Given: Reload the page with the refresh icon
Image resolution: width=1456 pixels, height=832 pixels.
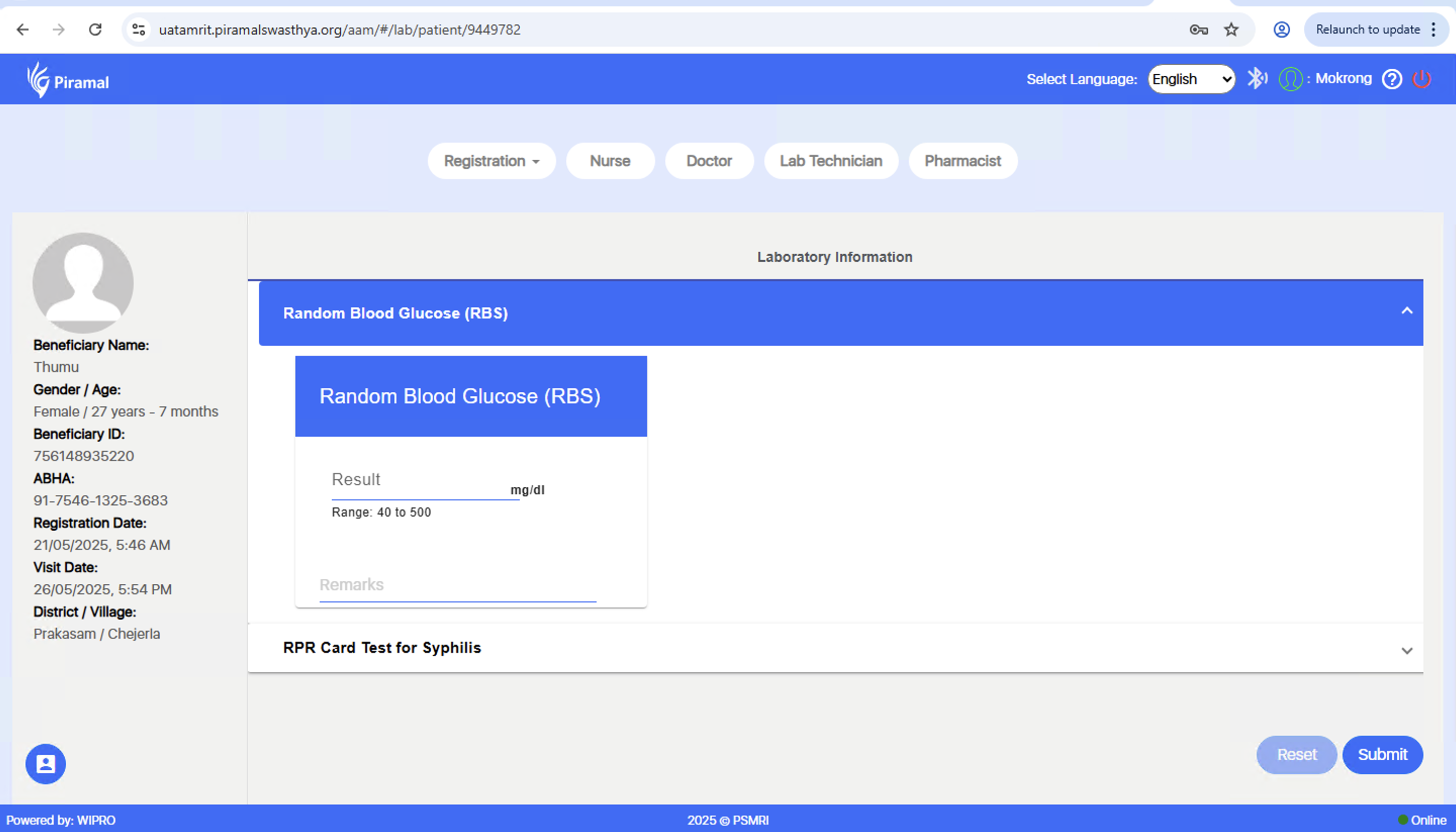Looking at the screenshot, I should tap(95, 29).
